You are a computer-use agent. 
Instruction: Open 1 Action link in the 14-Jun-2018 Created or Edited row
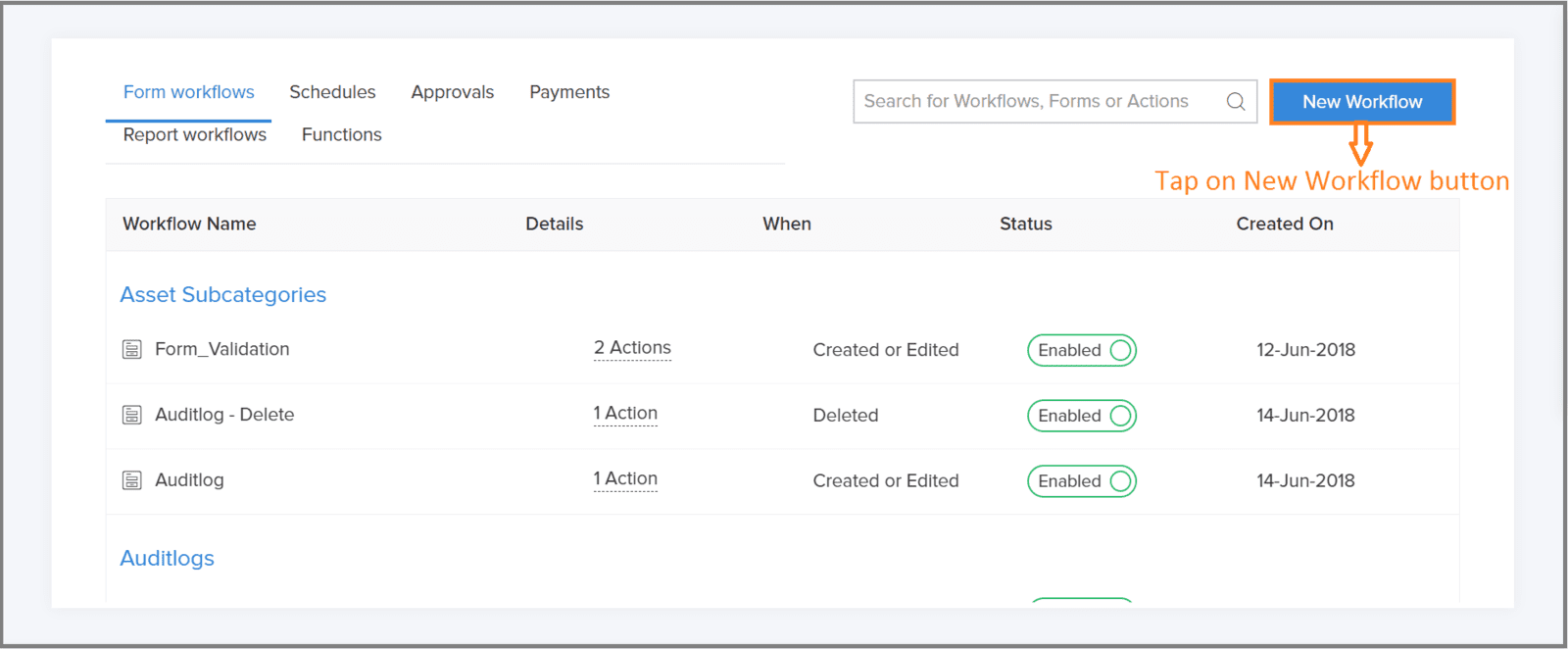pos(625,479)
